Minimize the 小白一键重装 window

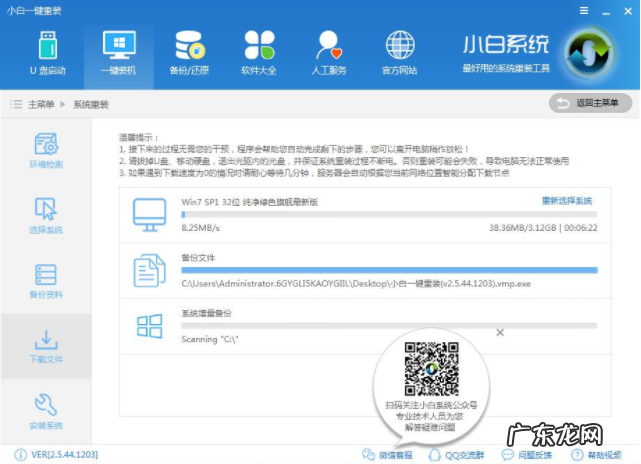606,11
